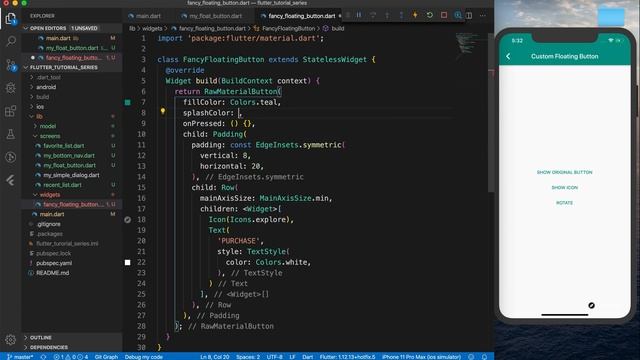640x360 pixels.
Task: Click the widgets breadcrumb segment
Action: (x=152, y=29)
